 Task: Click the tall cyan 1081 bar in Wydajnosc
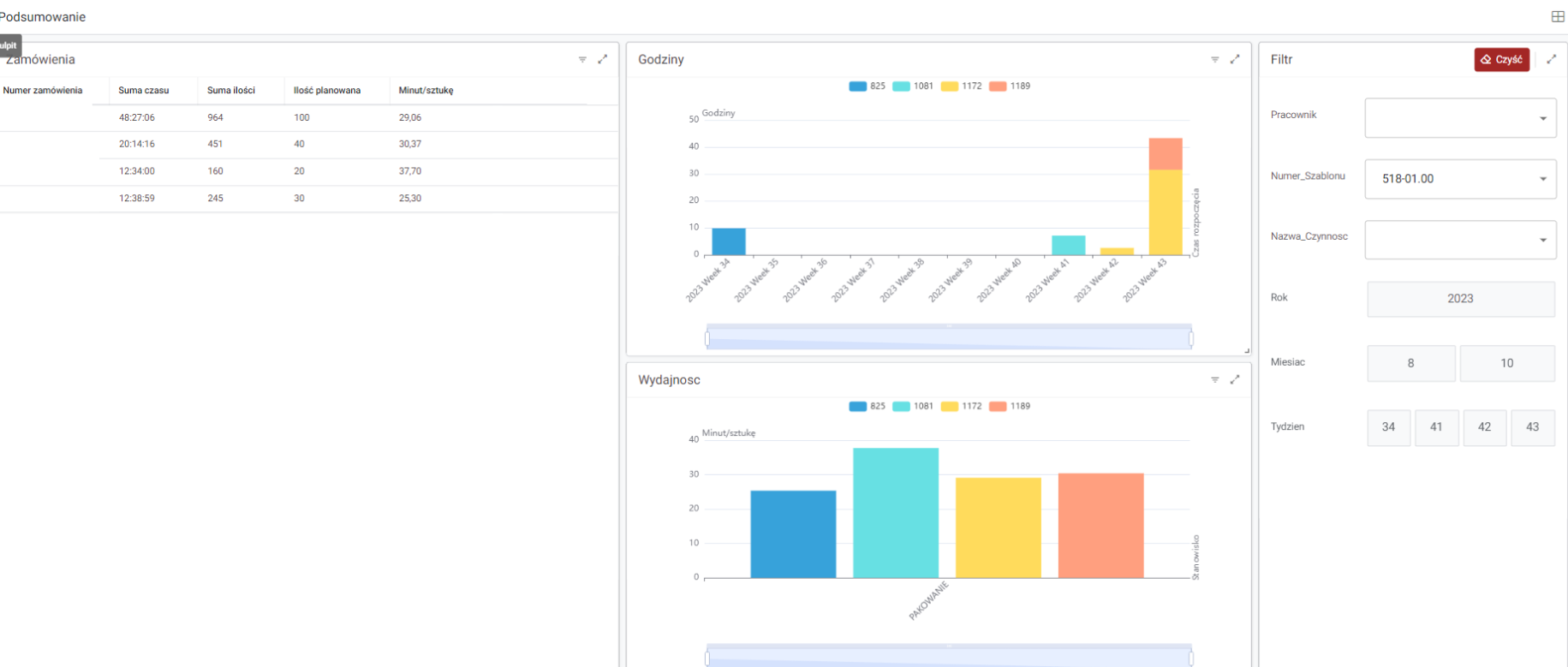point(895,513)
